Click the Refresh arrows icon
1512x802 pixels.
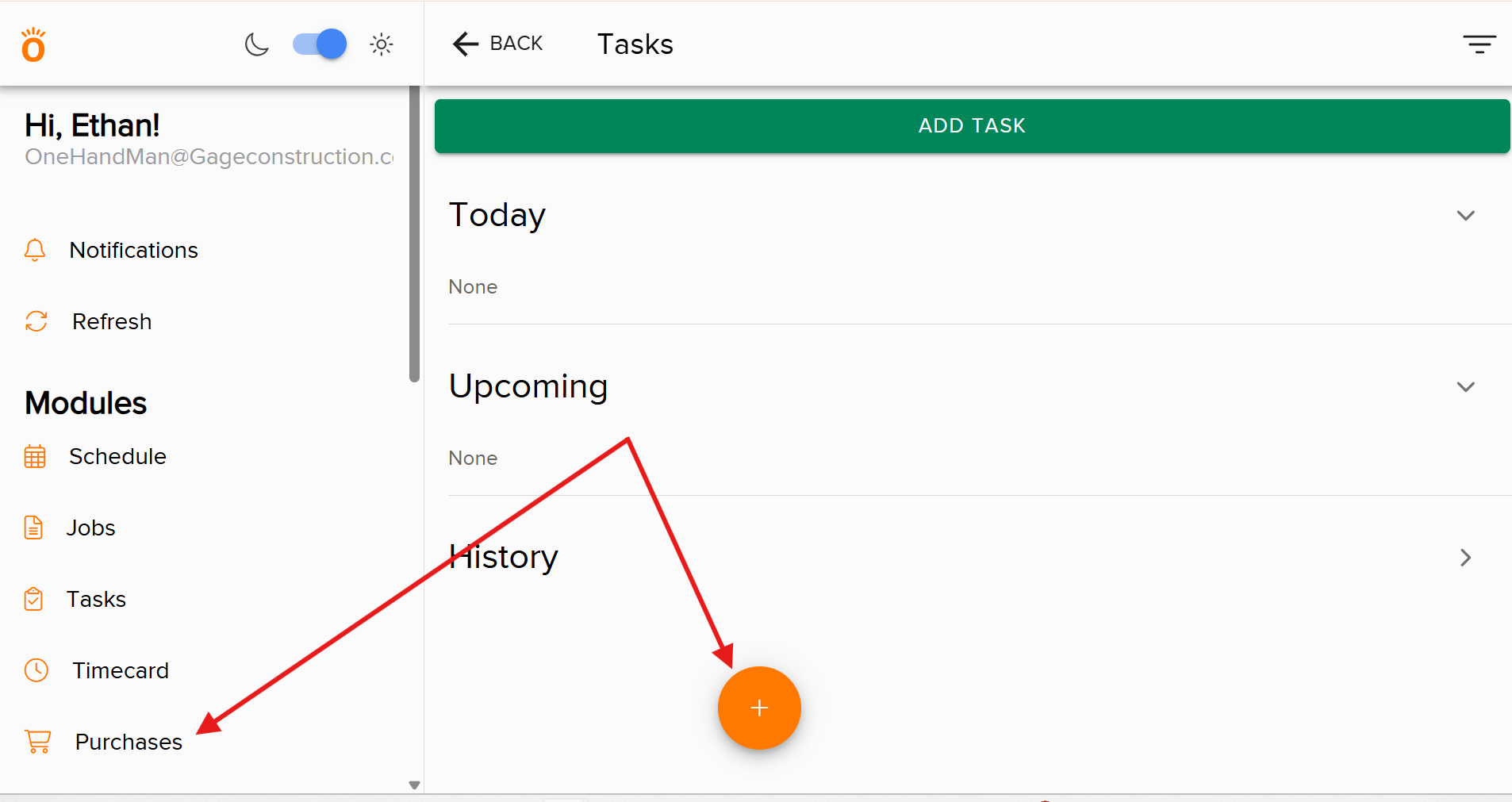(x=36, y=321)
